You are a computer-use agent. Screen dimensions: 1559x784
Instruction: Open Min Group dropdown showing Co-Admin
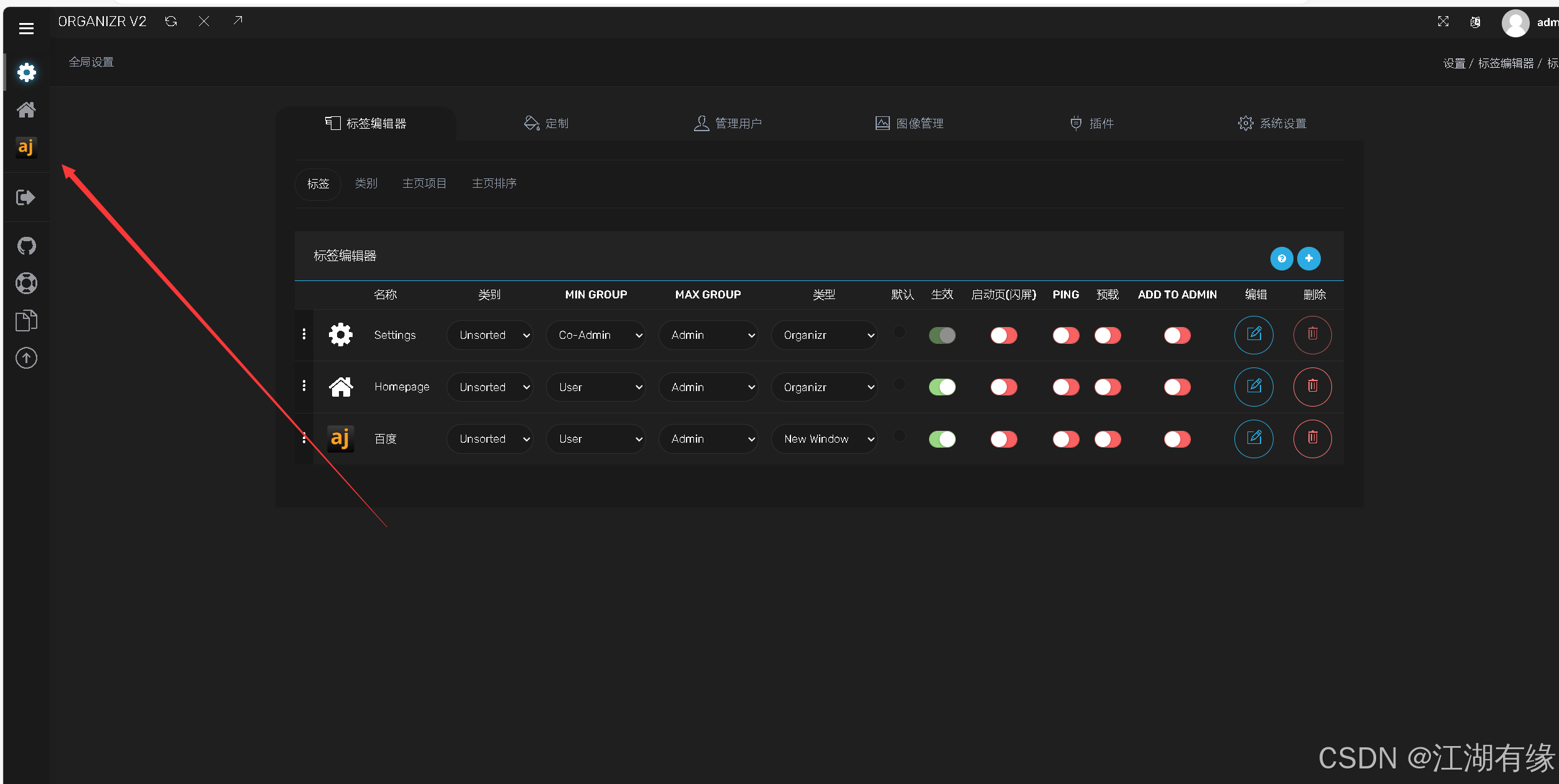pyautogui.click(x=596, y=336)
